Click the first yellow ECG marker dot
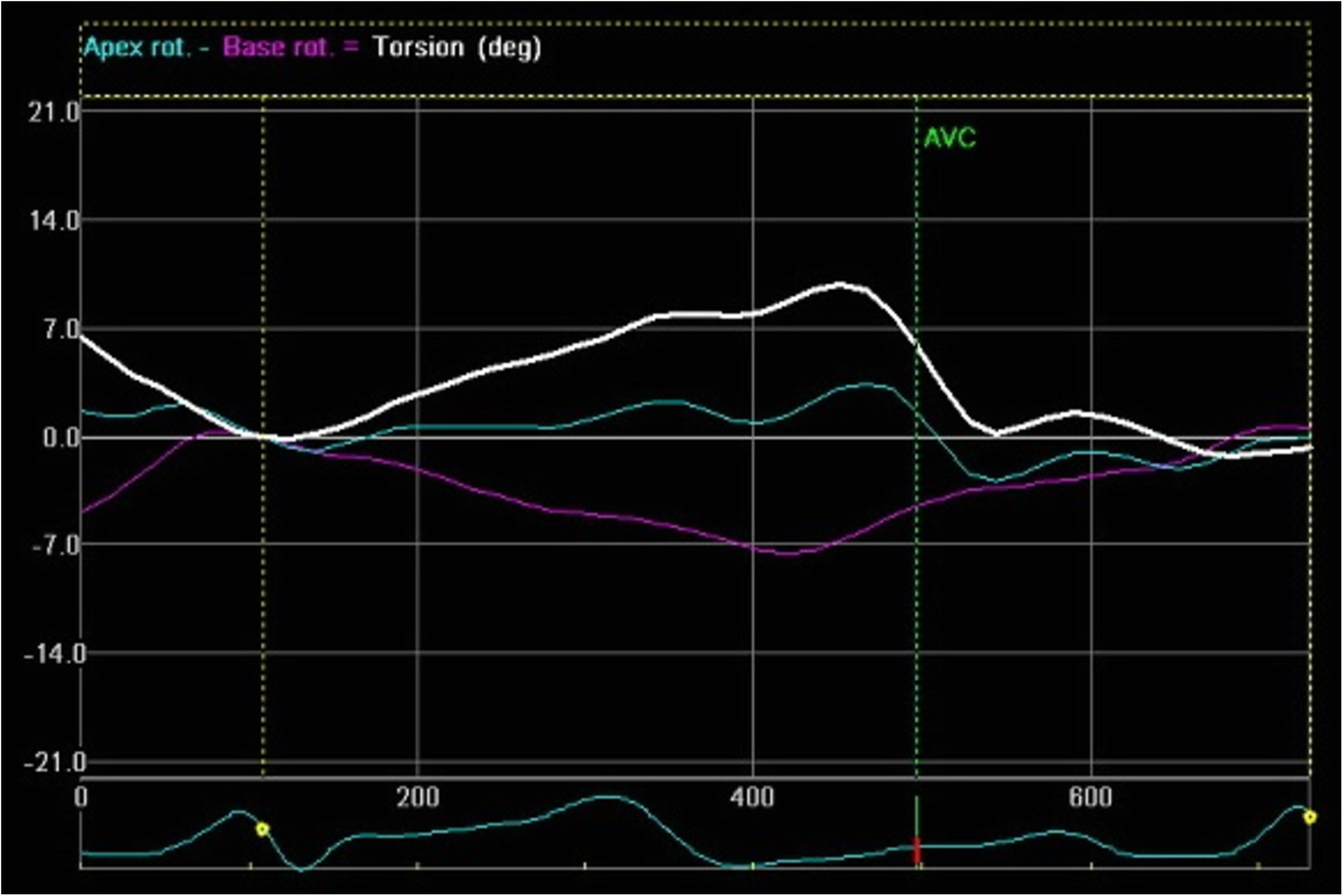Screen dimensions: 1343x896 tap(262, 829)
